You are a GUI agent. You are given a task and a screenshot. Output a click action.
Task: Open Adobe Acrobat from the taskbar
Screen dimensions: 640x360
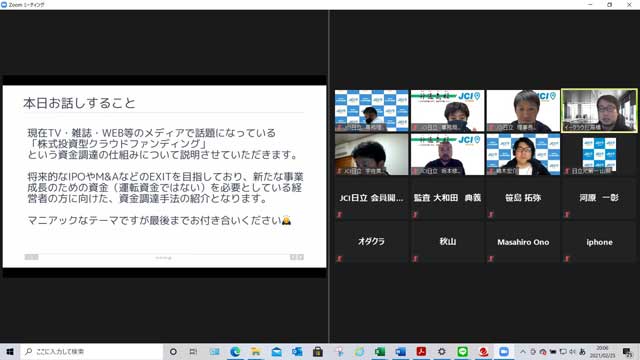pyautogui.click(x=421, y=351)
